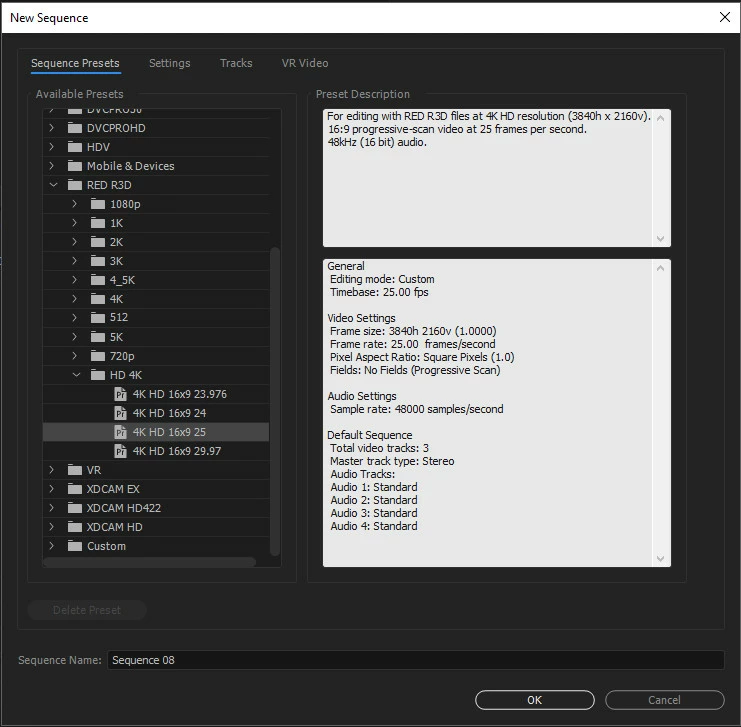Click the VR folder icon
Viewport: 741px width, 727px height.
pyautogui.click(x=75, y=470)
